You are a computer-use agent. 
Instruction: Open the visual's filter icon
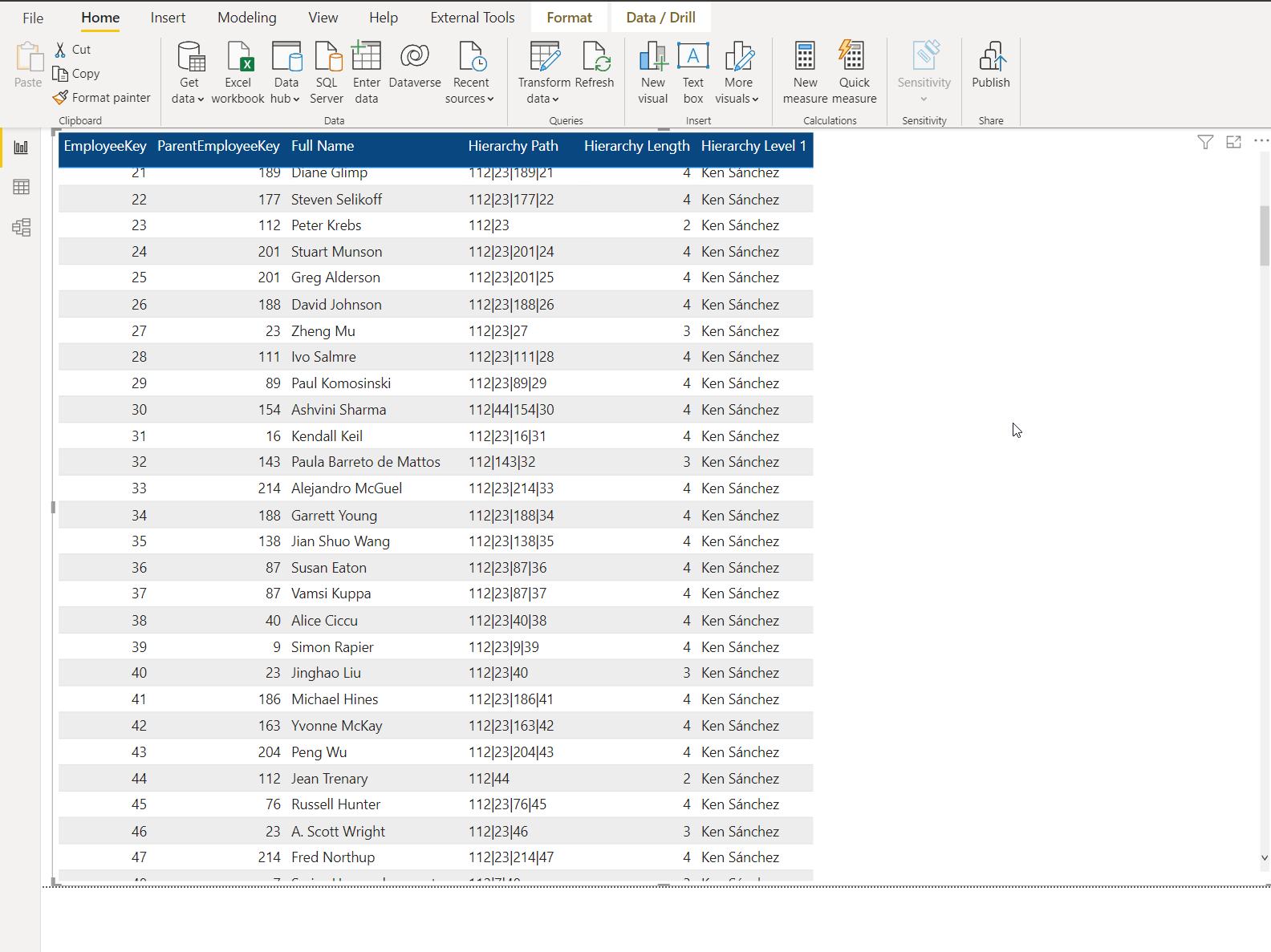1205,142
